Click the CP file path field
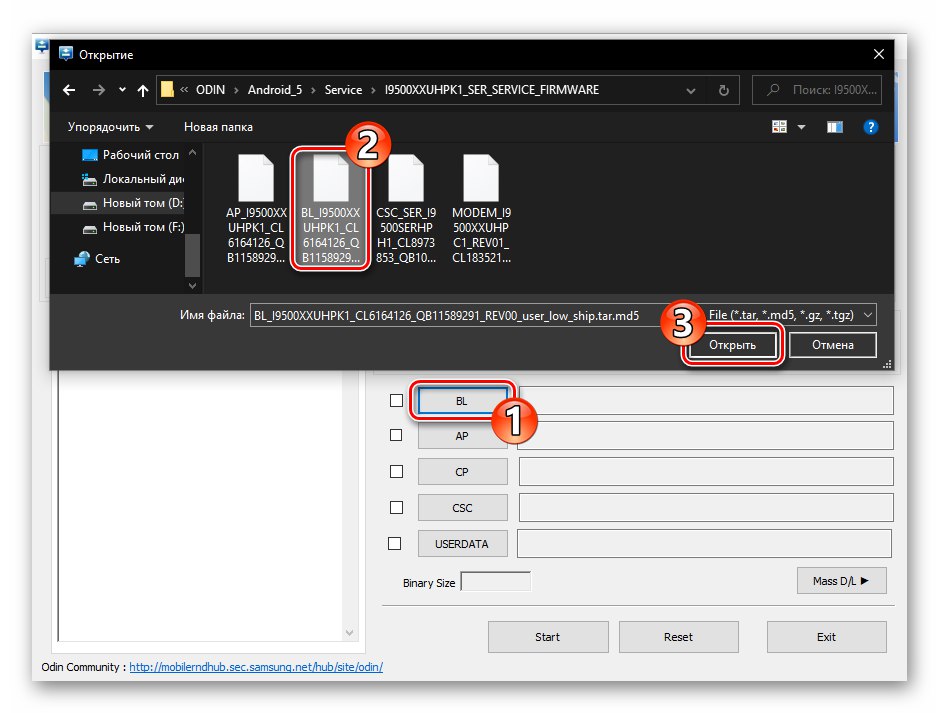The width and height of the screenshot is (939, 713). (706, 472)
